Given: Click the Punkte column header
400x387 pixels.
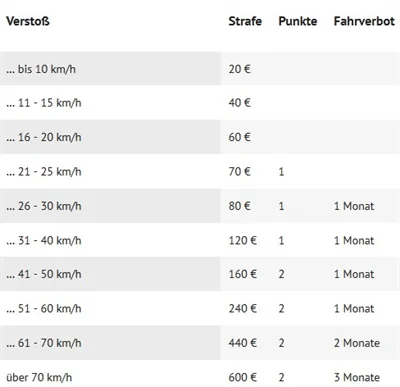Looking at the screenshot, I should [x=298, y=21].
